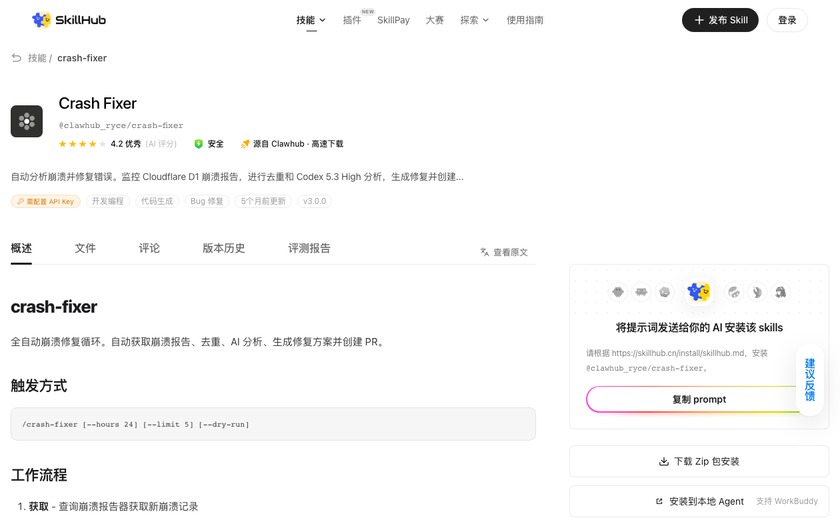Click the 源自 Clawhub · 高速下载 label
Screen dimensions: 840x520
point(298,144)
